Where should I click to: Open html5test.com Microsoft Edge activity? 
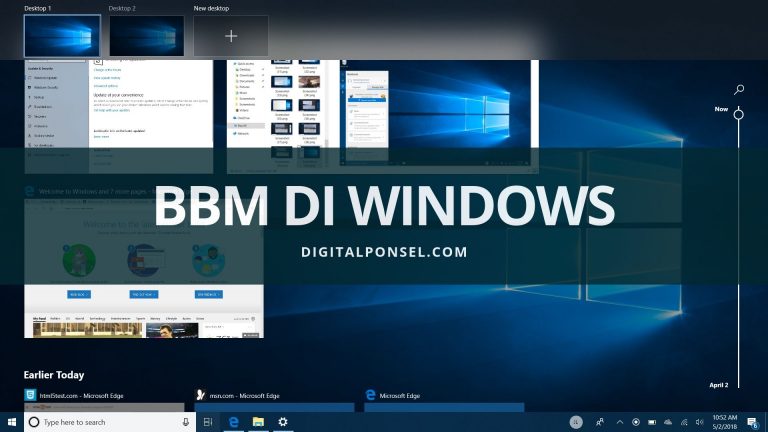104,396
